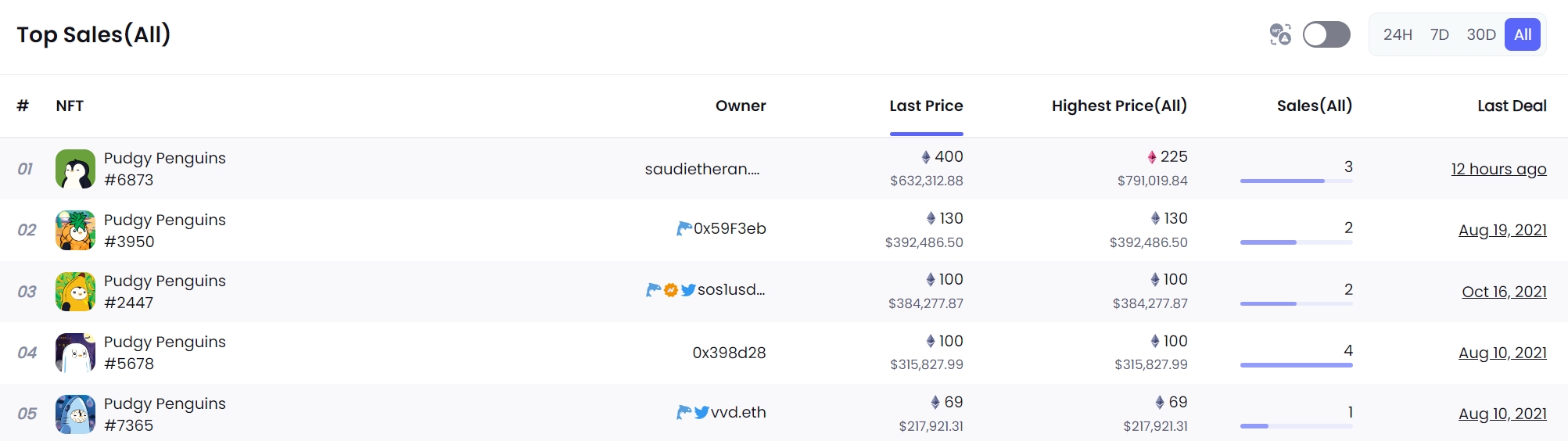Select the 30D time range tab
This screenshot has height=441, width=1568.
coord(1481,34)
